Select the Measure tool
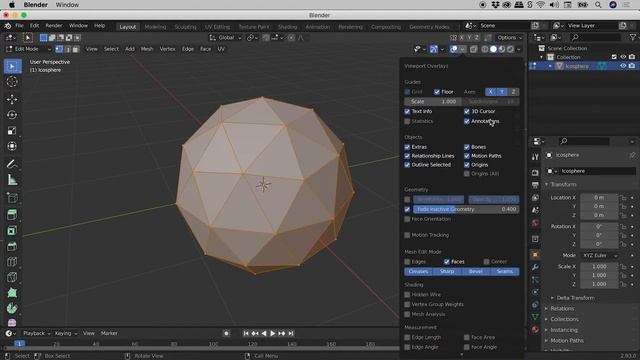Screen dimensions: 640x360 [12, 180]
